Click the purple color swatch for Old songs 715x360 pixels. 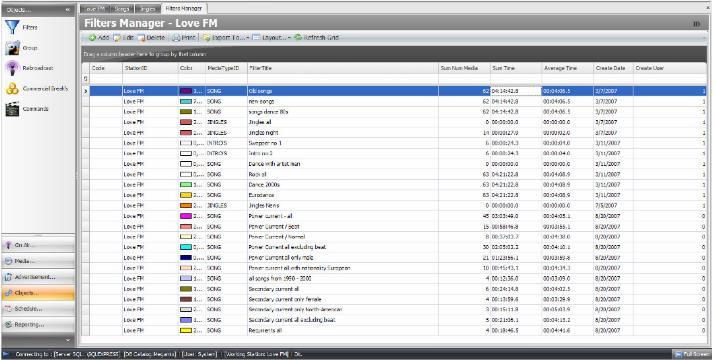pos(186,91)
